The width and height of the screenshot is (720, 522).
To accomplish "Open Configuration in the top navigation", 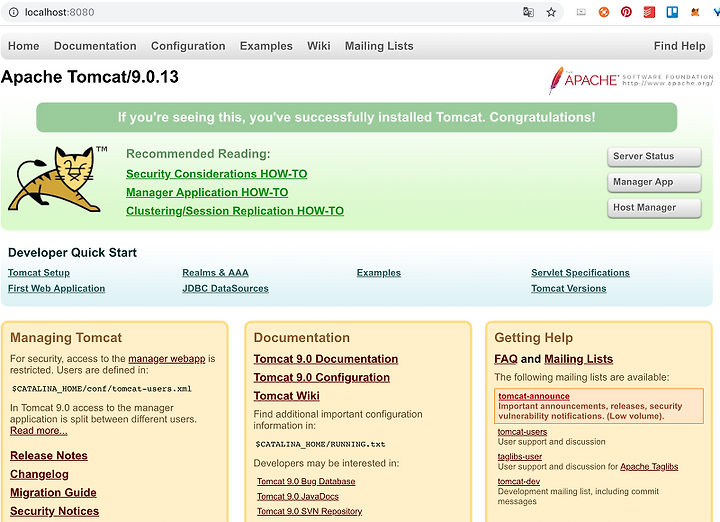I will pos(188,46).
